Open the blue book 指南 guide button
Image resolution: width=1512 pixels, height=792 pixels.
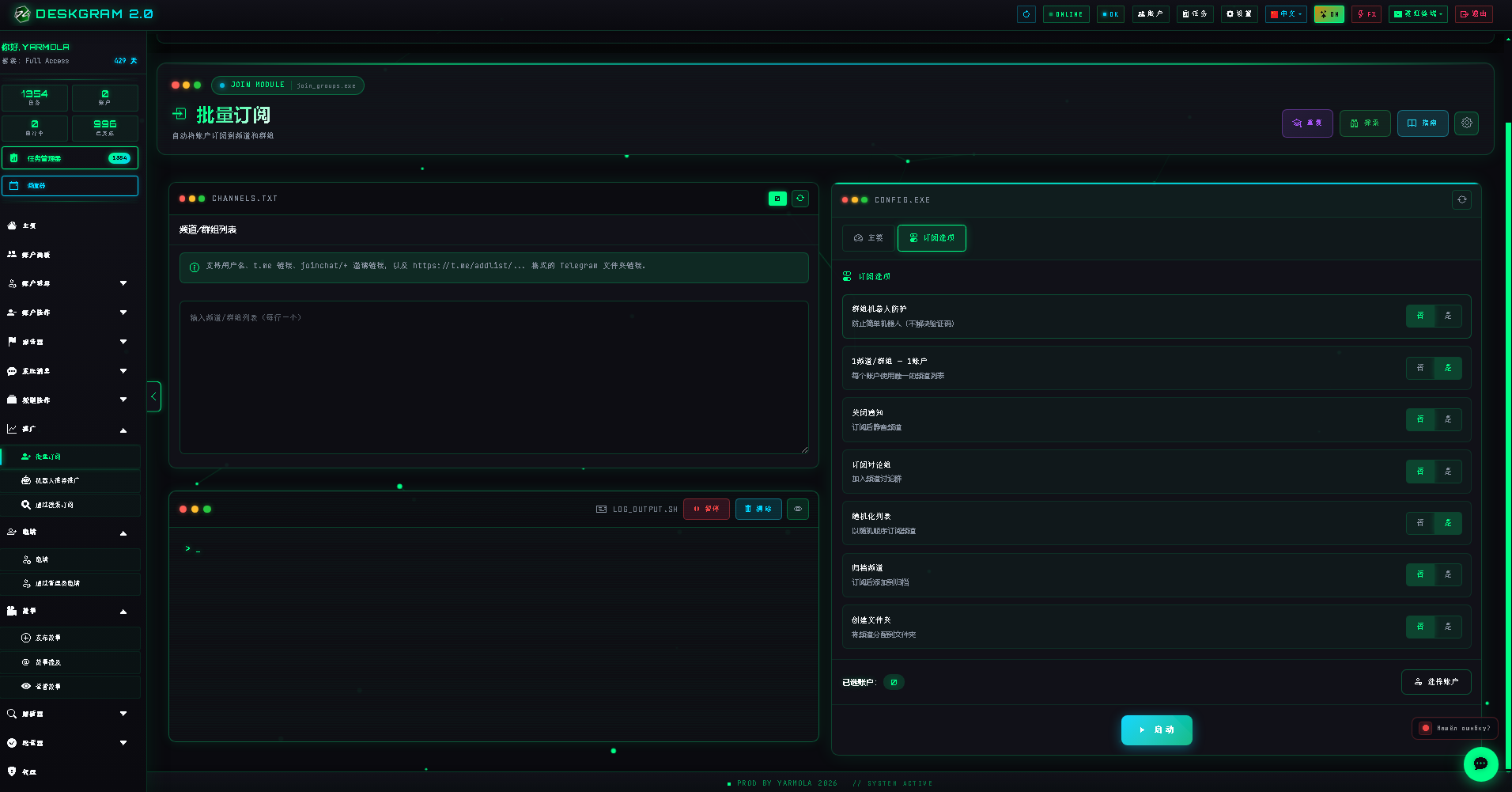click(x=1423, y=123)
